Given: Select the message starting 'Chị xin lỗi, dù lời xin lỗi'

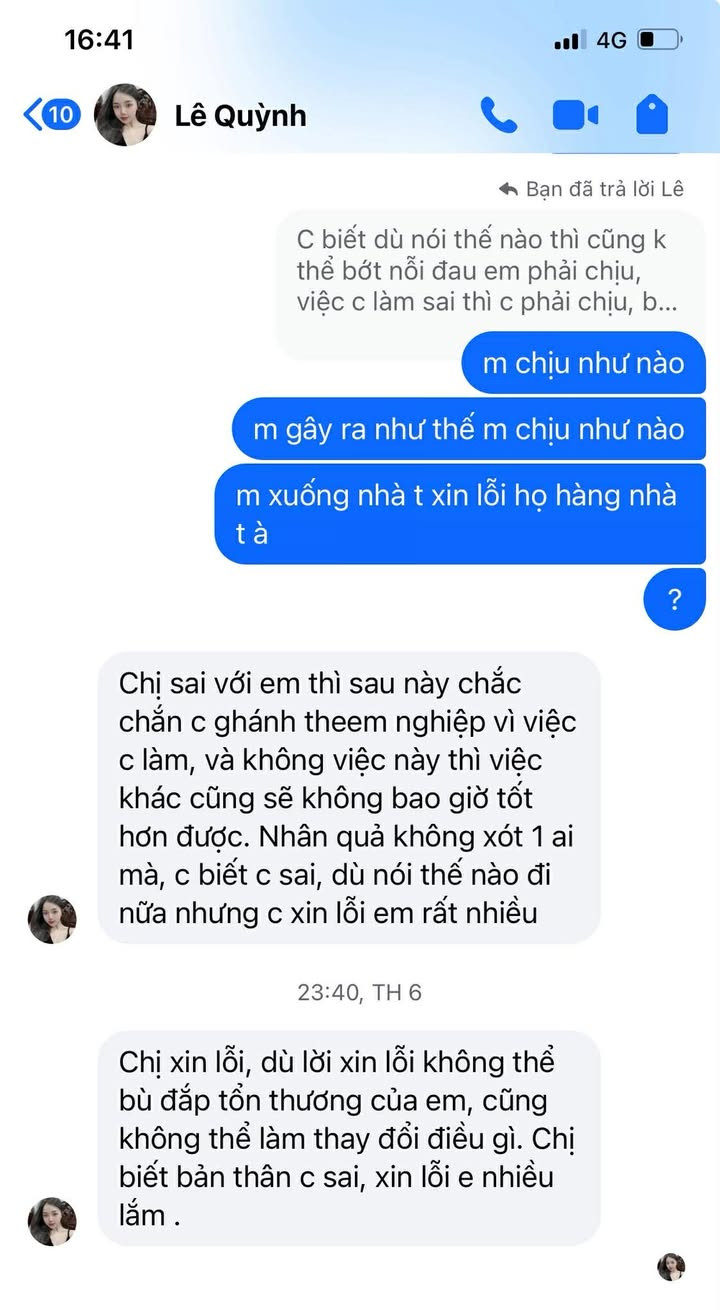Looking at the screenshot, I should [x=349, y=1138].
